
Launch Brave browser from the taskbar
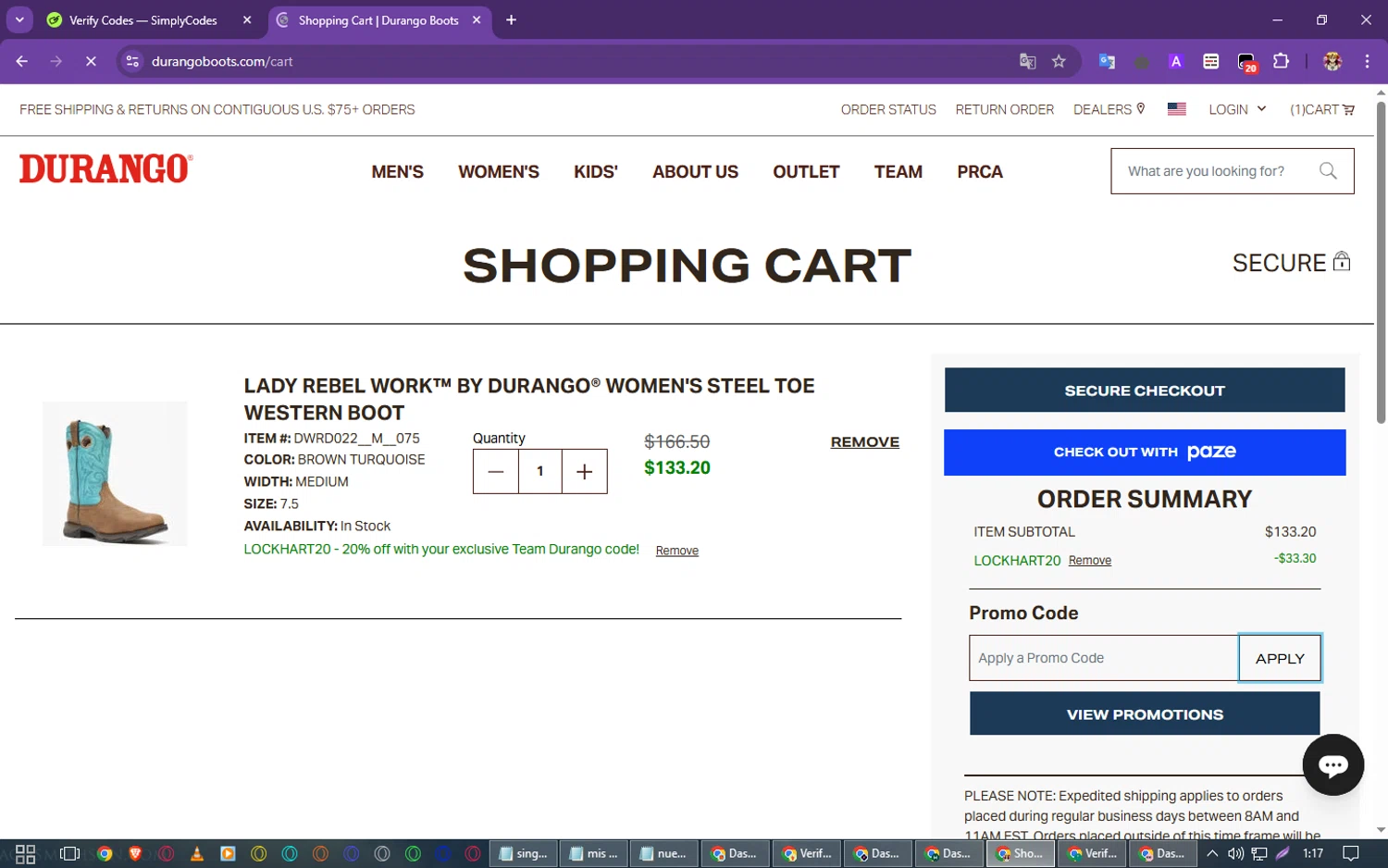click(135, 853)
